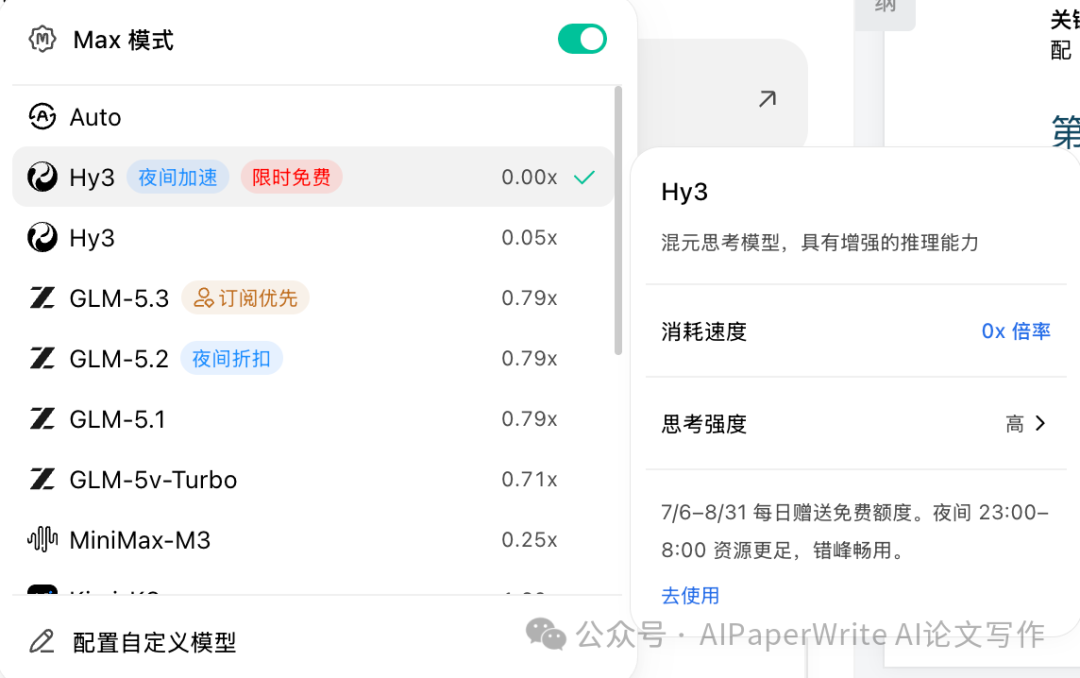Choose the GLM-5.1 model
Viewport: 1080px width, 678px height.
coord(313,419)
